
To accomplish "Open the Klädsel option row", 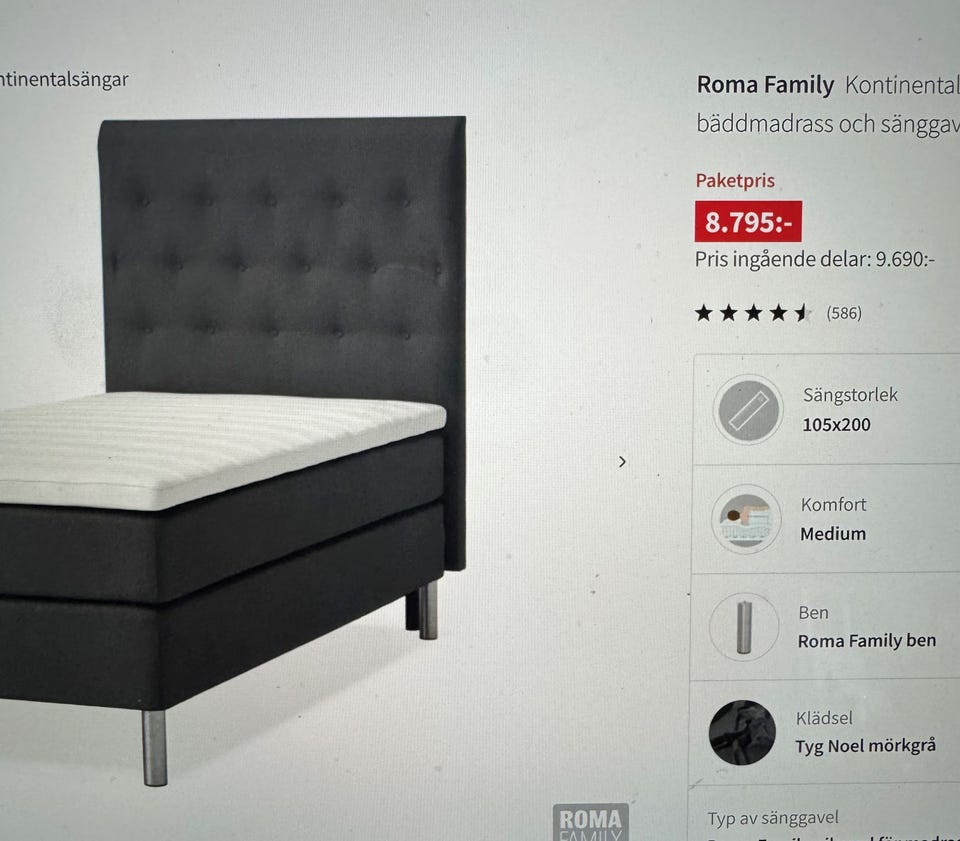I will (824, 731).
